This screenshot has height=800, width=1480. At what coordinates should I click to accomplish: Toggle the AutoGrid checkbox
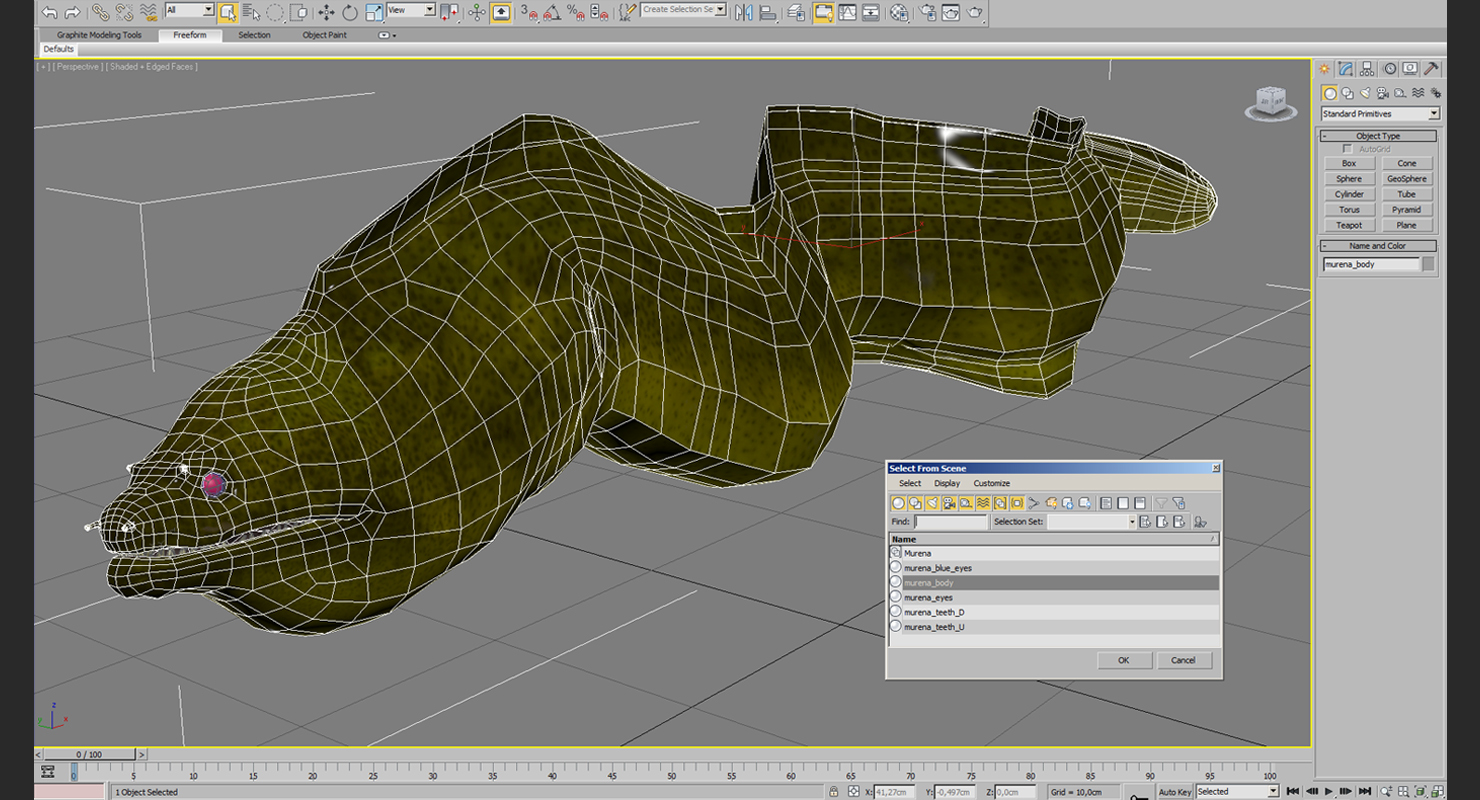(x=1347, y=149)
